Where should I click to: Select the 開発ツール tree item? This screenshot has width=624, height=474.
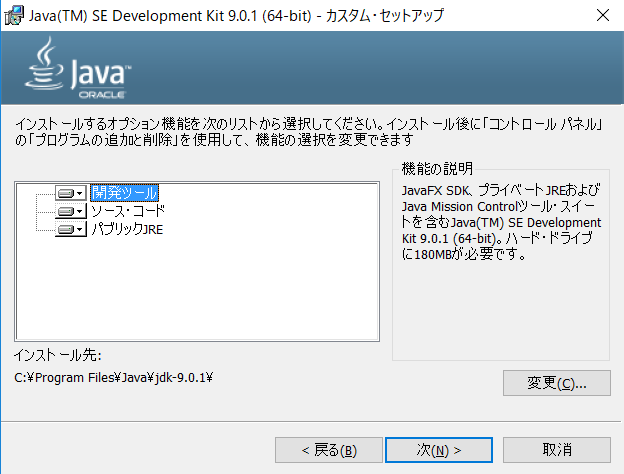tap(125, 193)
